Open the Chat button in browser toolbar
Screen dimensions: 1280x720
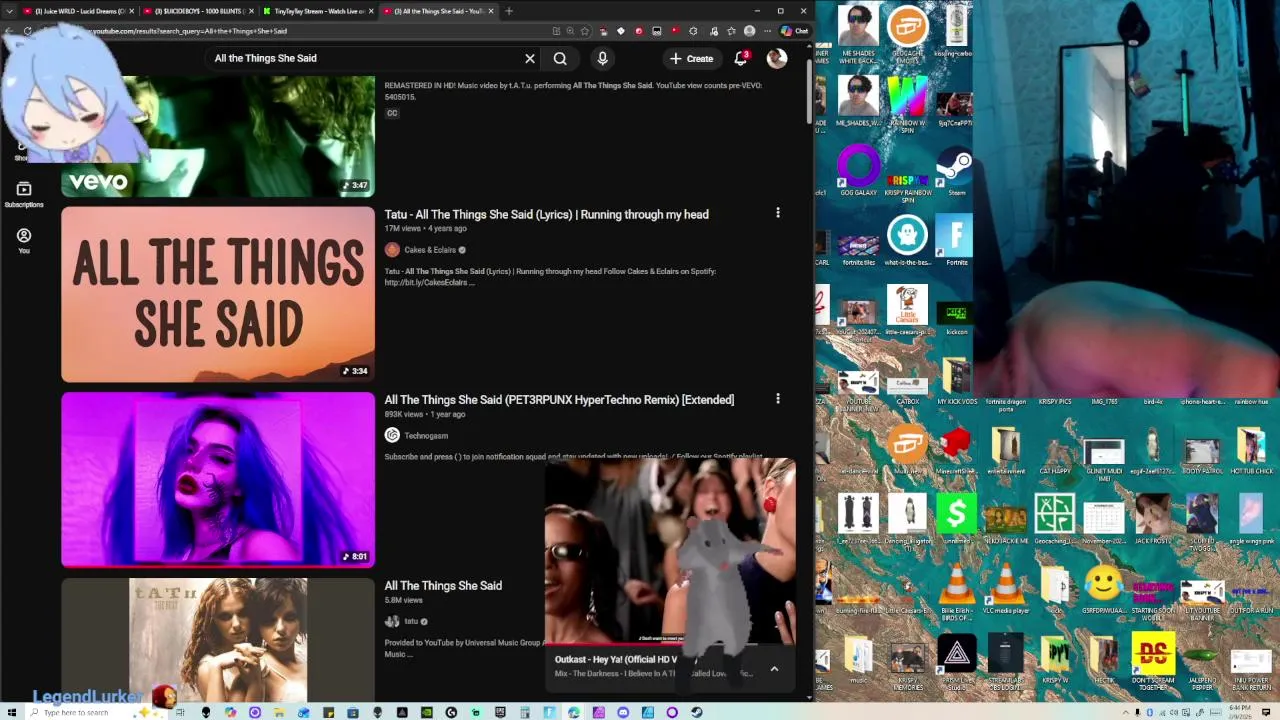tap(795, 31)
